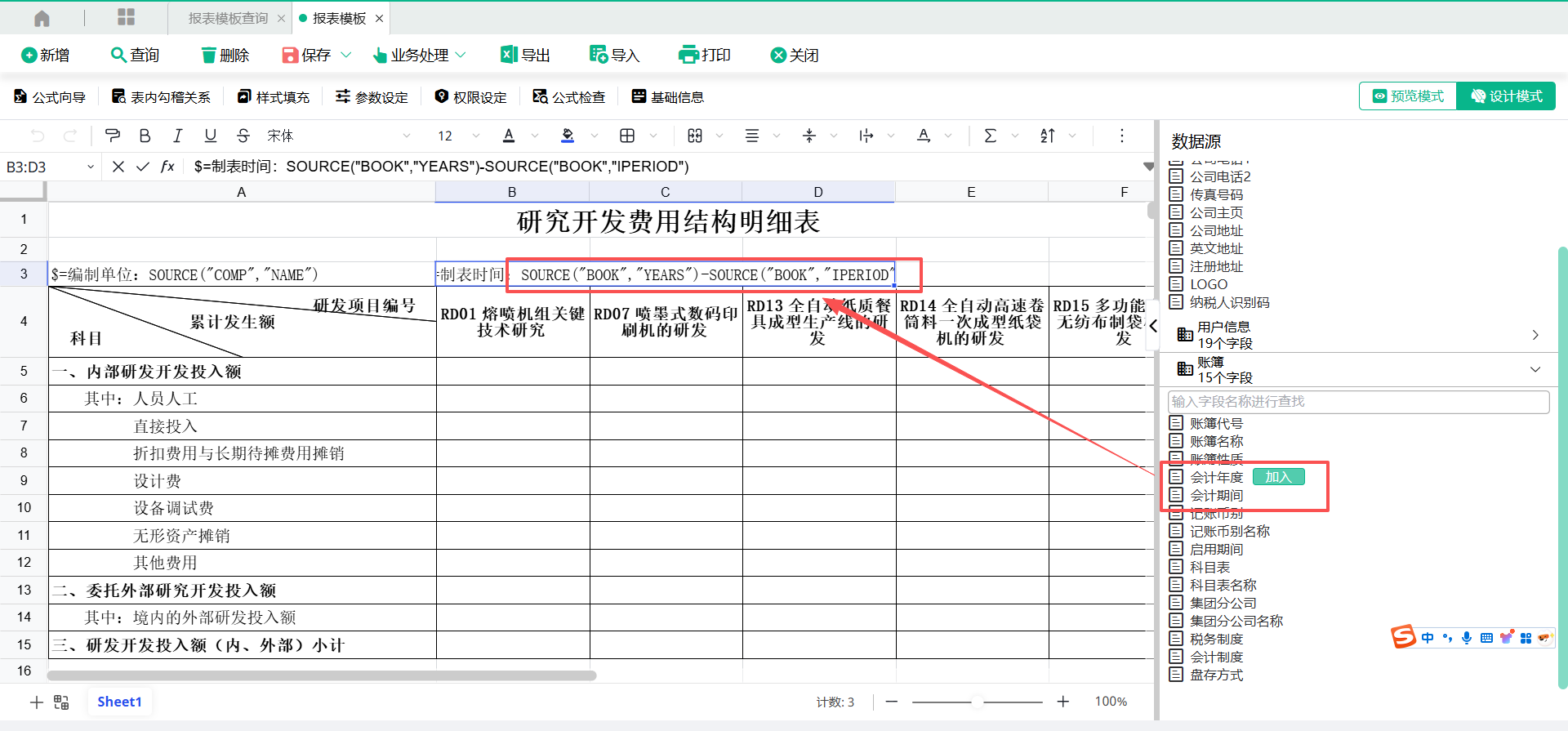1568x731 pixels.
Task: Click the merge cells icon
Action: point(695,136)
